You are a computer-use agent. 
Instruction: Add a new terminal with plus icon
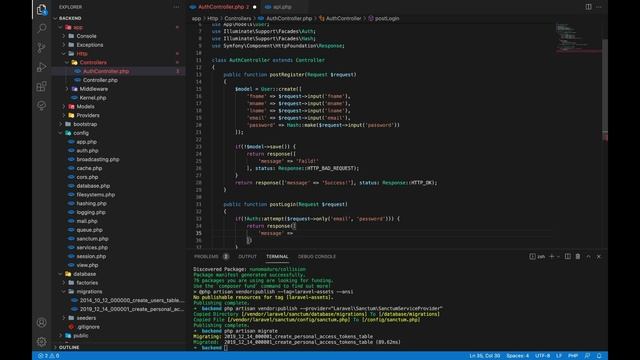551,256
